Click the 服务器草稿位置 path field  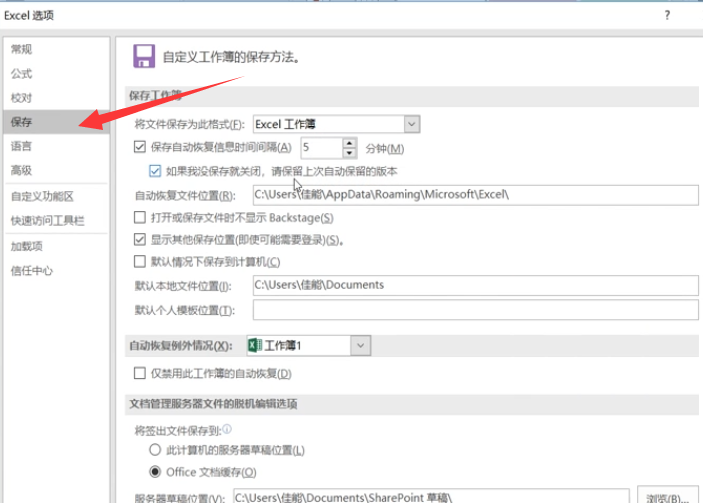point(431,497)
